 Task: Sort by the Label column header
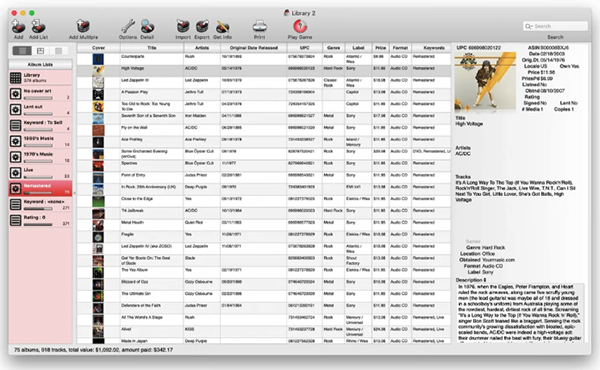358,48
